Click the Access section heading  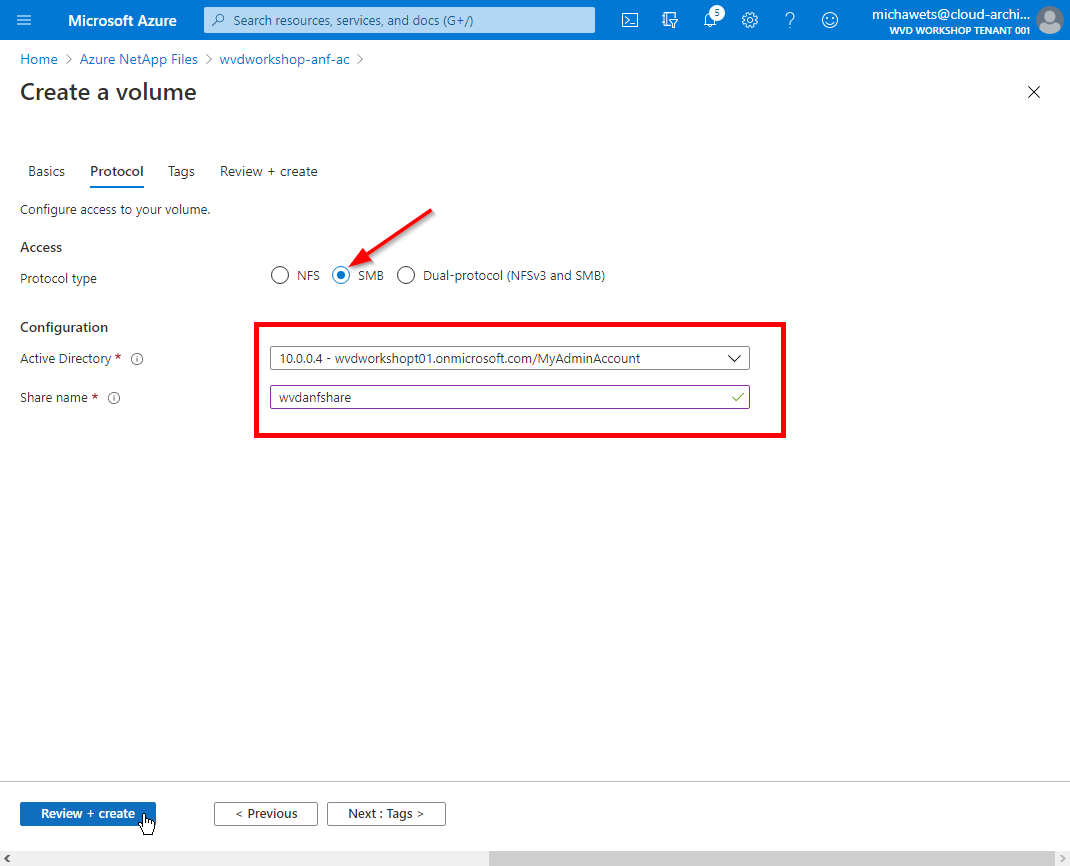click(x=41, y=247)
